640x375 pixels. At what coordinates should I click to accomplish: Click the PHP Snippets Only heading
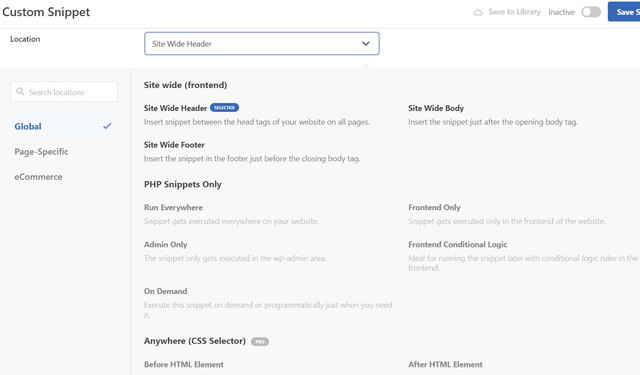[x=182, y=184]
